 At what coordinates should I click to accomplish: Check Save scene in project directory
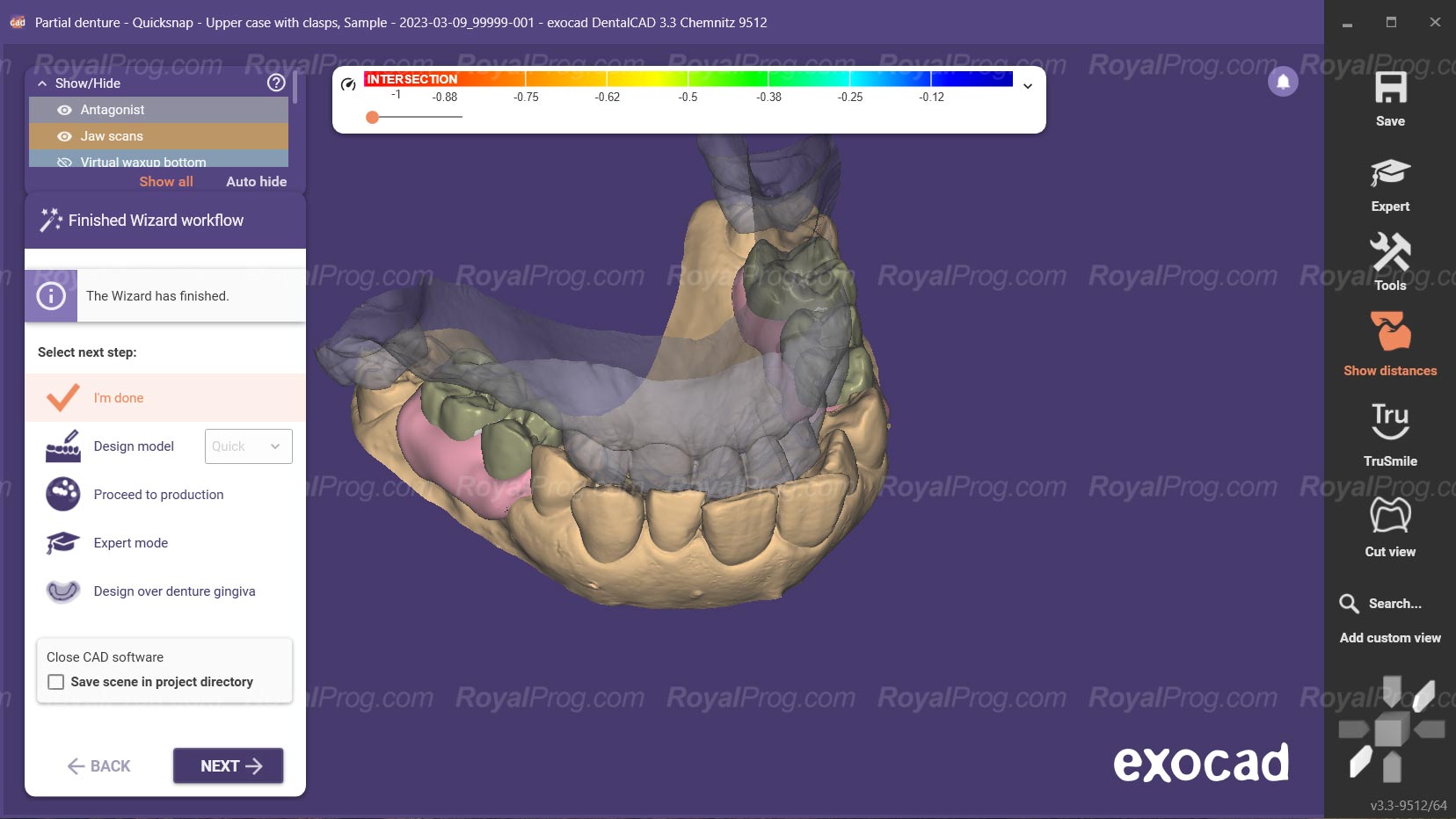click(x=55, y=681)
